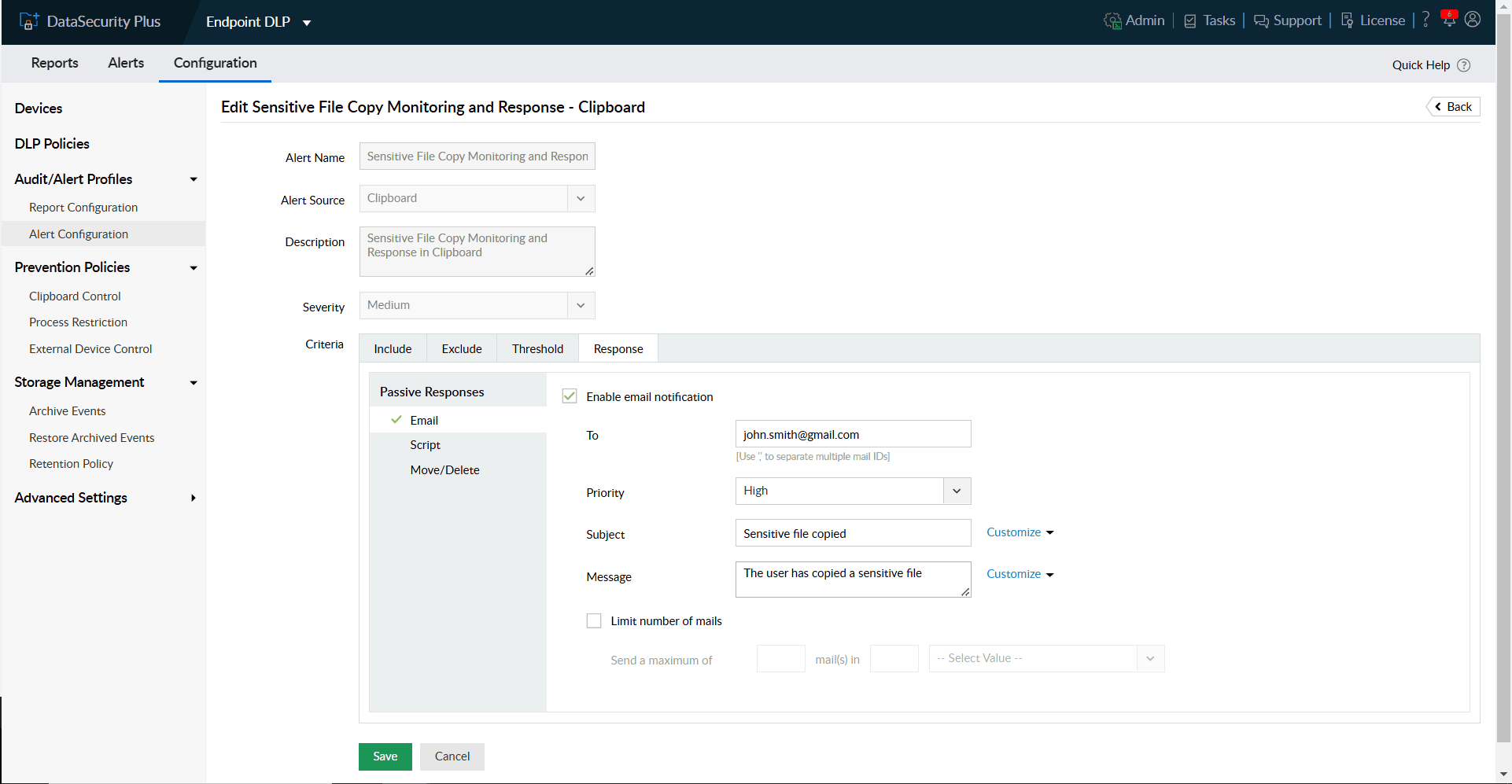Click the description box resize grip

[589, 271]
